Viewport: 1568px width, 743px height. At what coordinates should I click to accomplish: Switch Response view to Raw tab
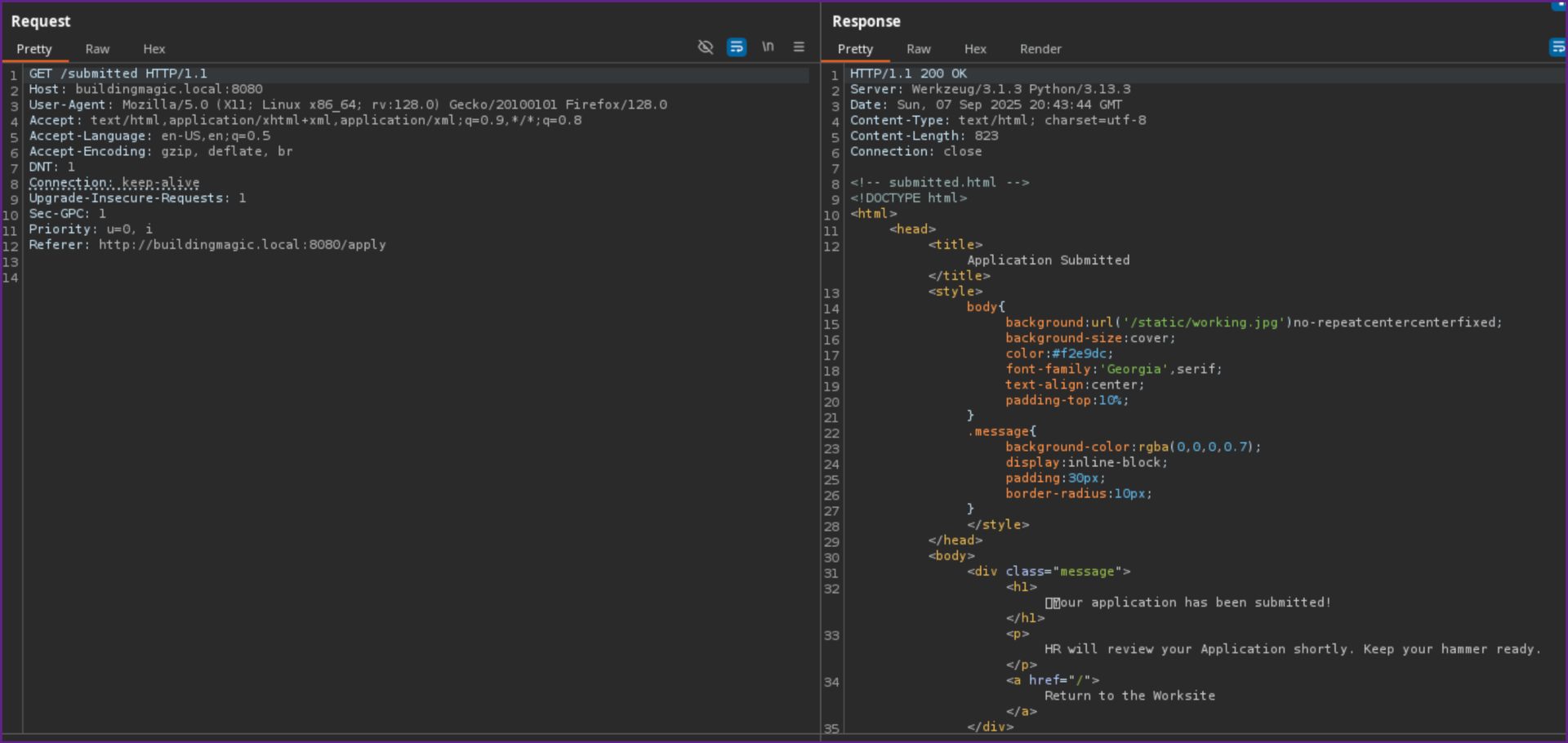918,49
